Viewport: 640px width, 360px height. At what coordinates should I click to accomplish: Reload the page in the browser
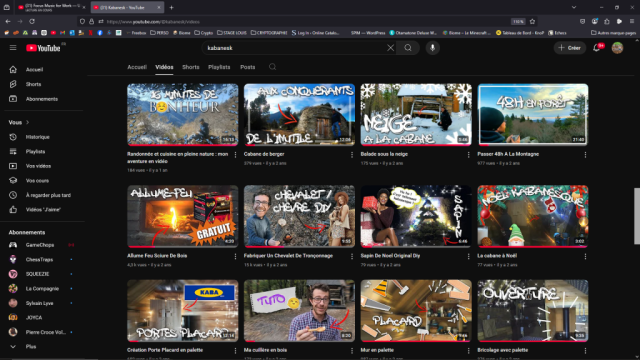click(x=32, y=21)
